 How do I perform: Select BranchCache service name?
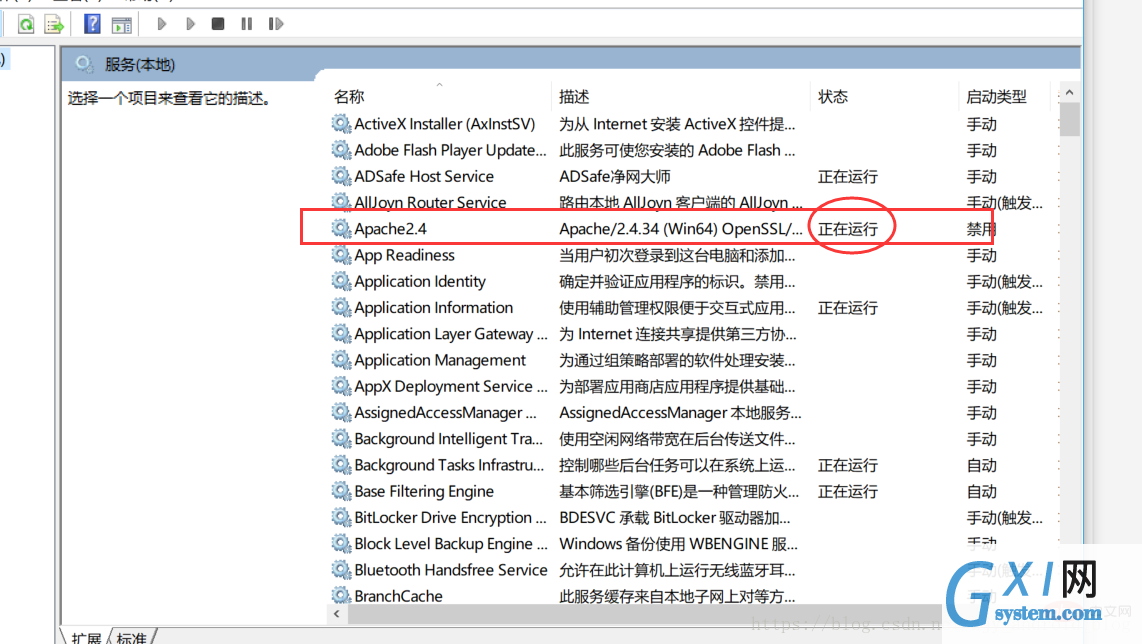coord(398,596)
